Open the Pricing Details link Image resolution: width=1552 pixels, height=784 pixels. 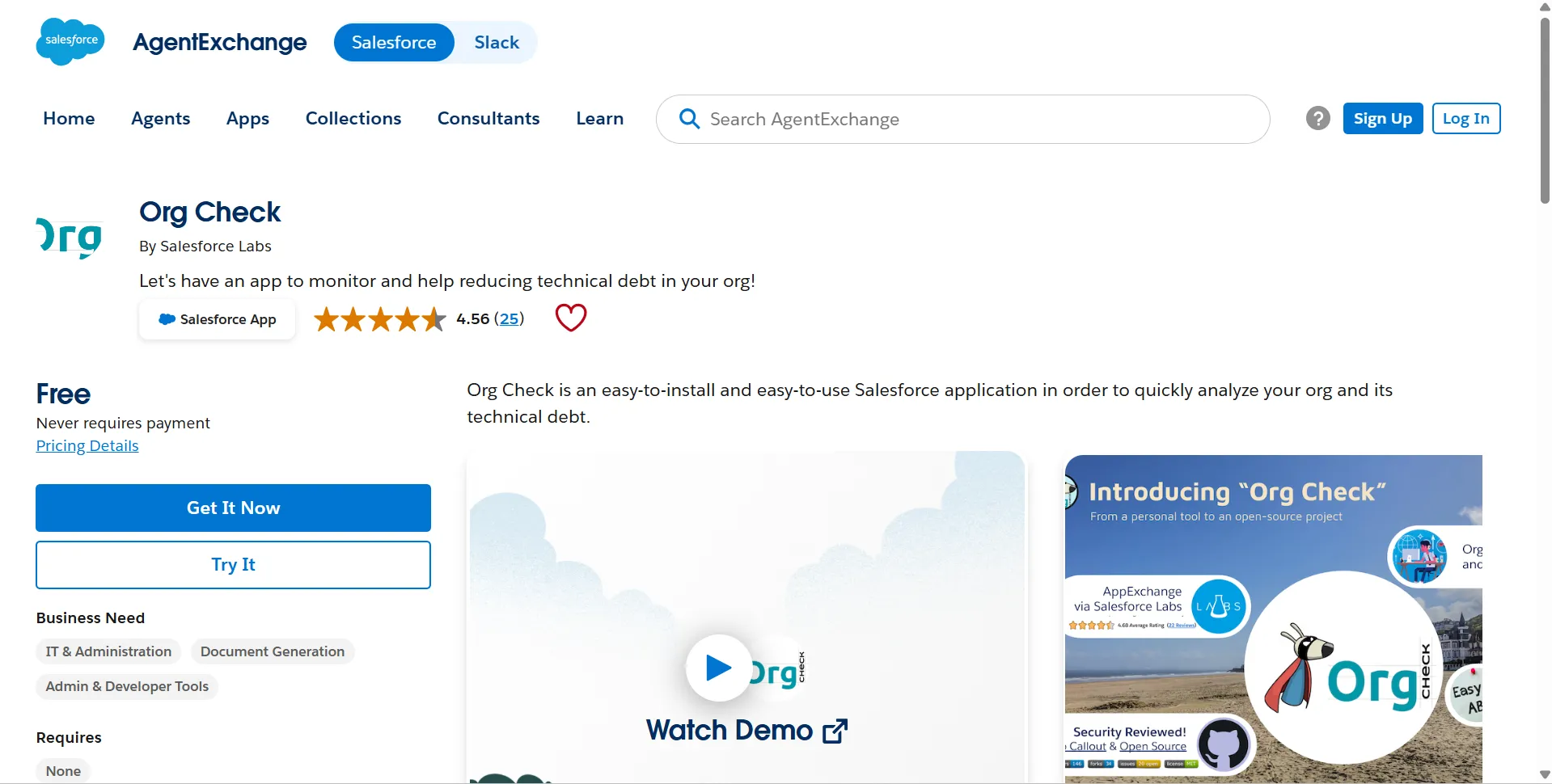[87, 445]
